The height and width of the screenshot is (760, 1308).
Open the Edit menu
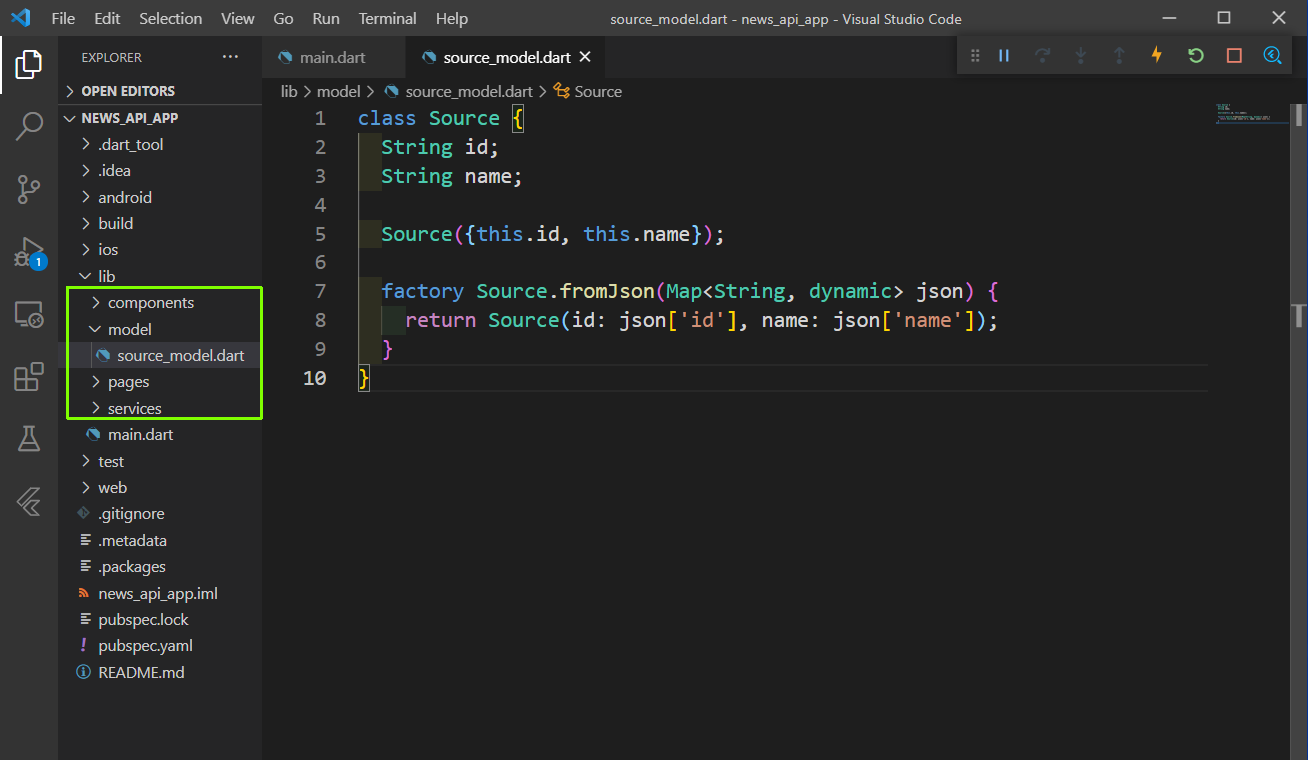107,18
